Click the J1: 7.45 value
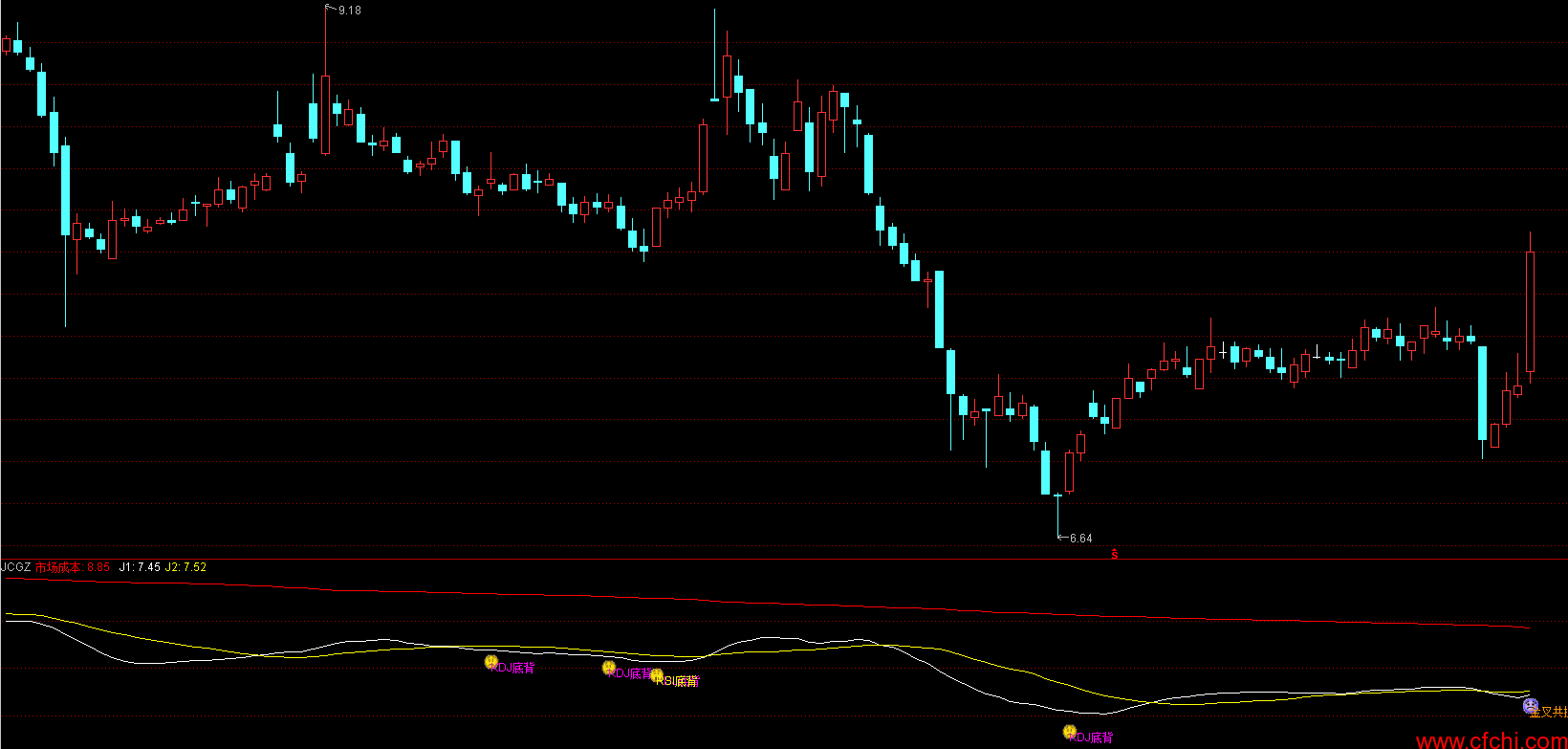The image size is (1568, 749). 140,567
